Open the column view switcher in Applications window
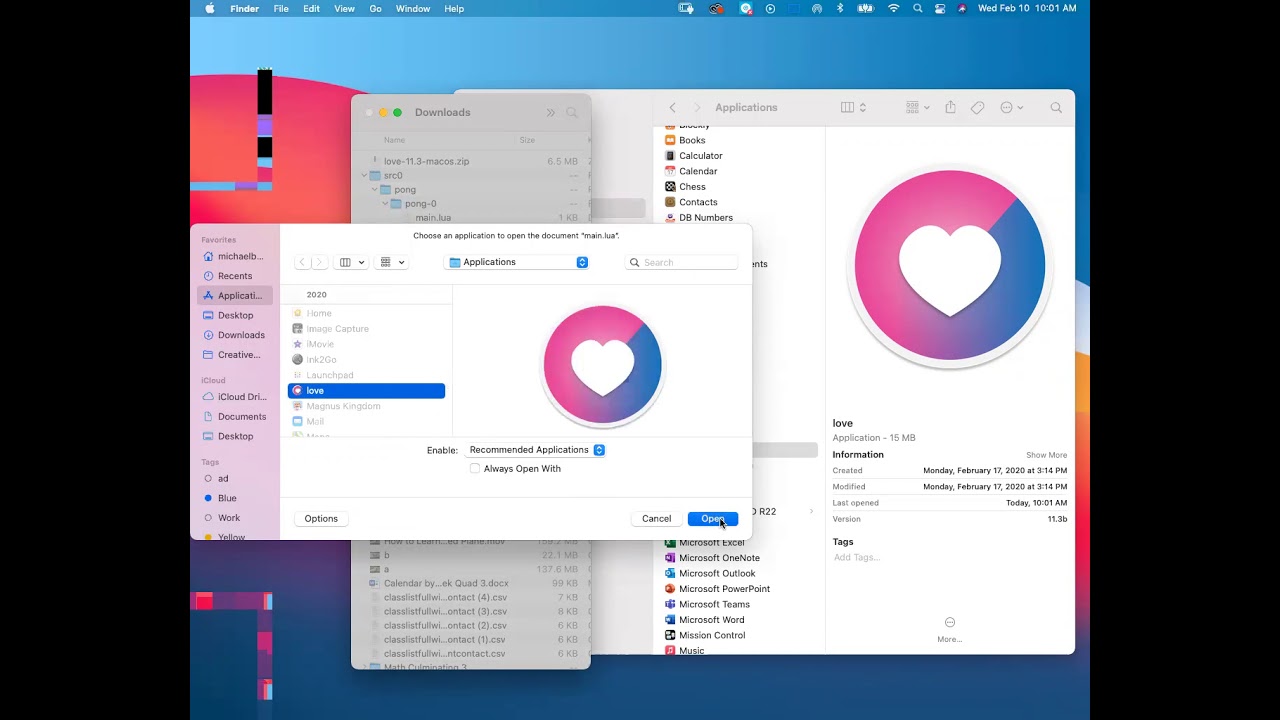1280x720 pixels. pos(853,108)
